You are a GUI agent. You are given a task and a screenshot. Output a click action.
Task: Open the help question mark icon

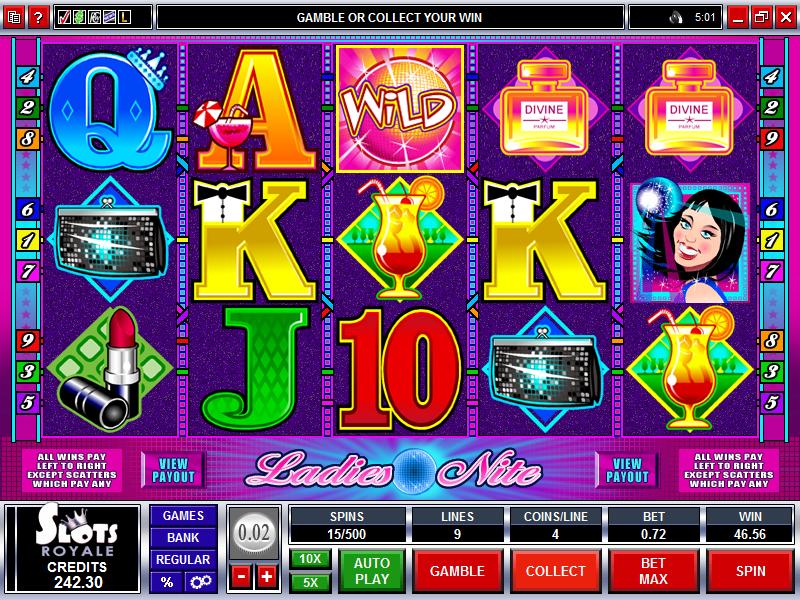tap(38, 18)
